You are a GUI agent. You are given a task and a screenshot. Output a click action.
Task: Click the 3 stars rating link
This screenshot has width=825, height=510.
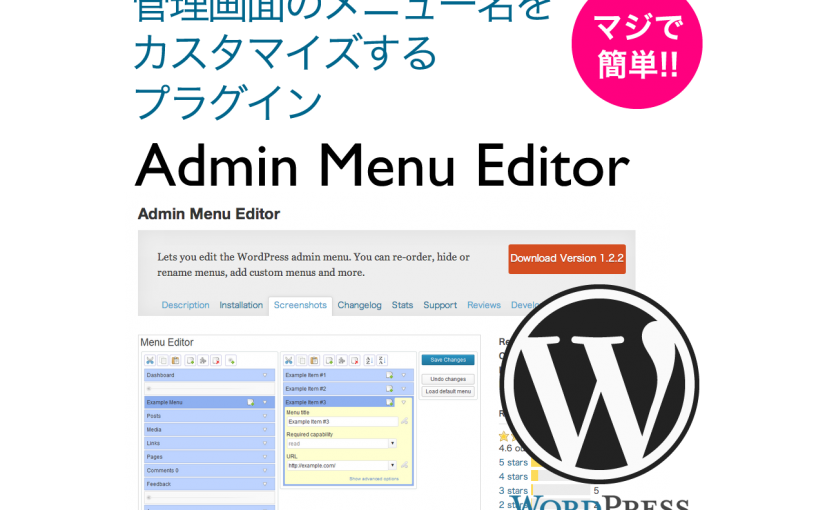[513, 491]
